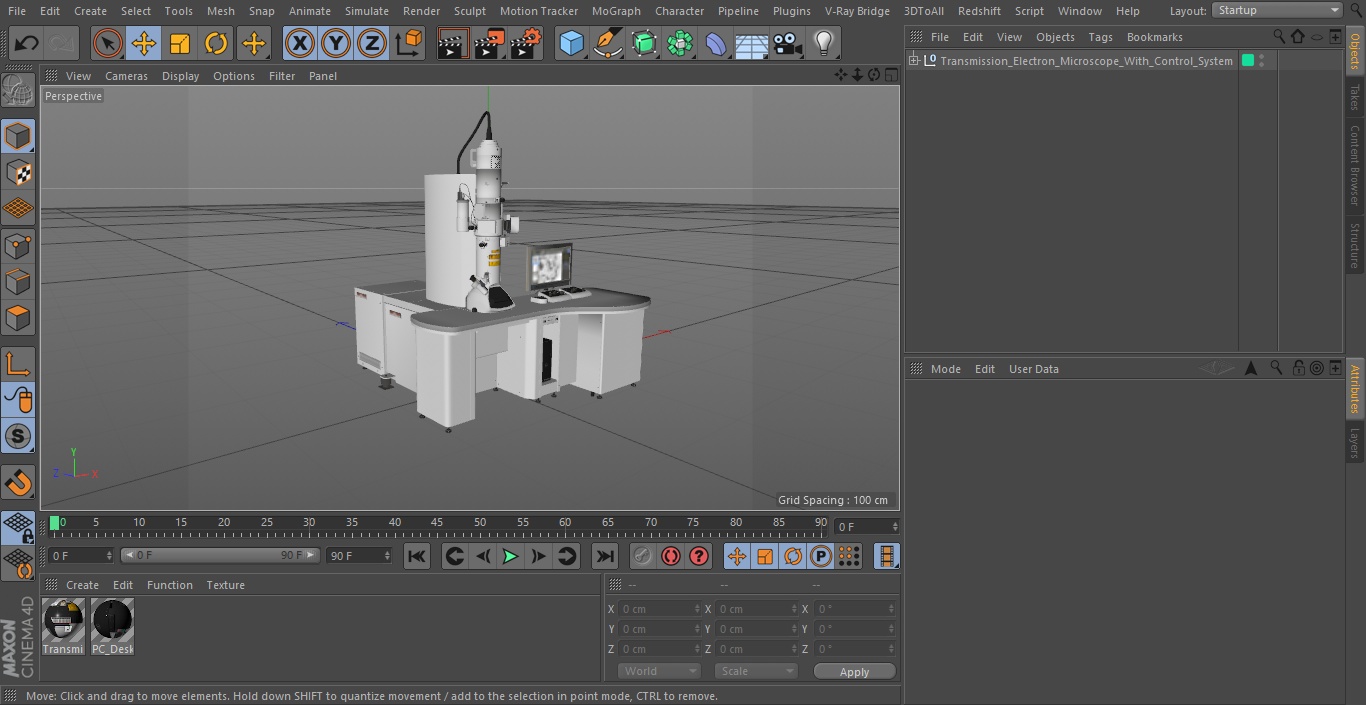Render view clapperboard icon
The height and width of the screenshot is (705, 1366).
(x=453, y=43)
